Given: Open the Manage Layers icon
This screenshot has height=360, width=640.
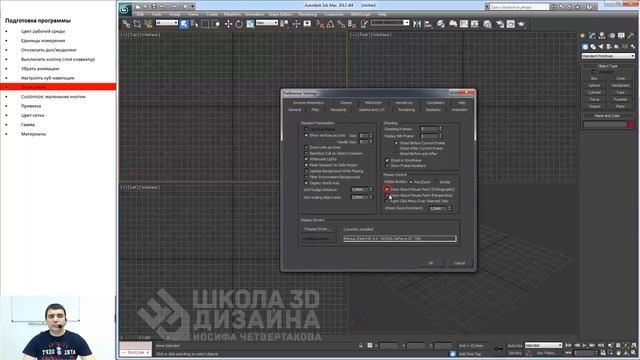Looking at the screenshot, I should [x=441, y=24].
